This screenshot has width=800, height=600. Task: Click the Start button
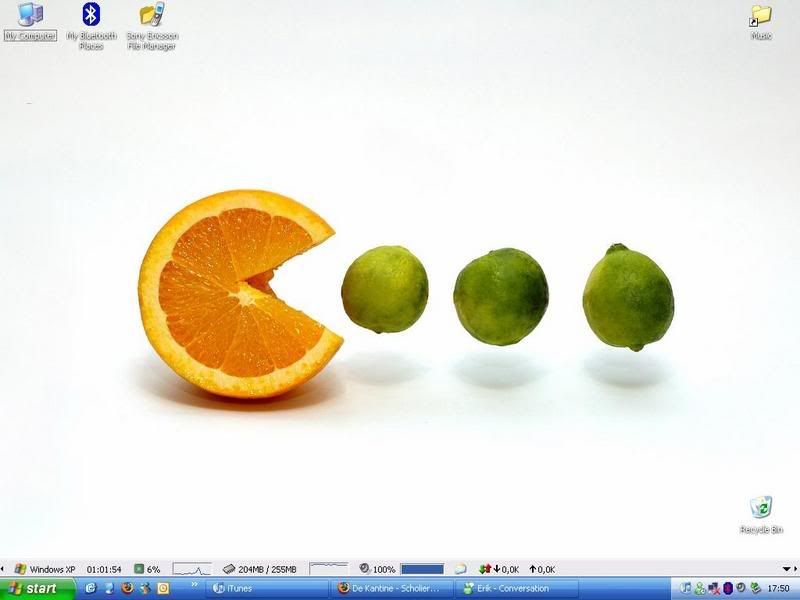pos(37,589)
